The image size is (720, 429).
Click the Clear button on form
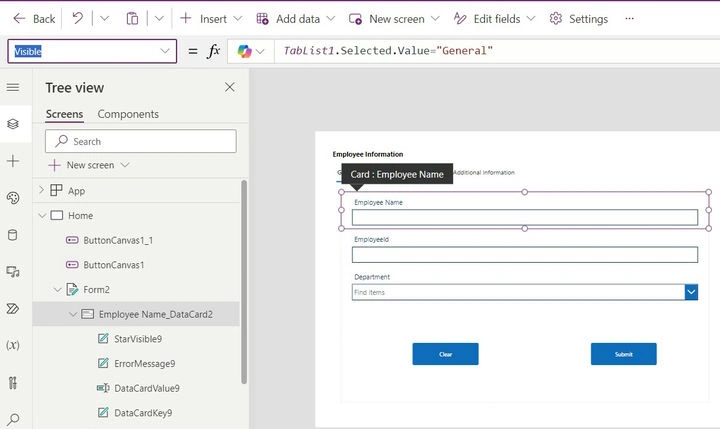tap(445, 354)
